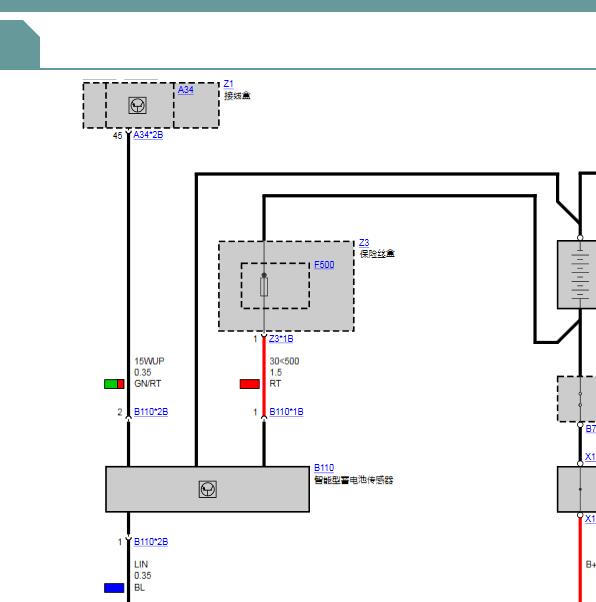The height and width of the screenshot is (602, 596).
Task: Click the green-red GN/RT wire color swatch
Action: pyautogui.click(x=114, y=384)
